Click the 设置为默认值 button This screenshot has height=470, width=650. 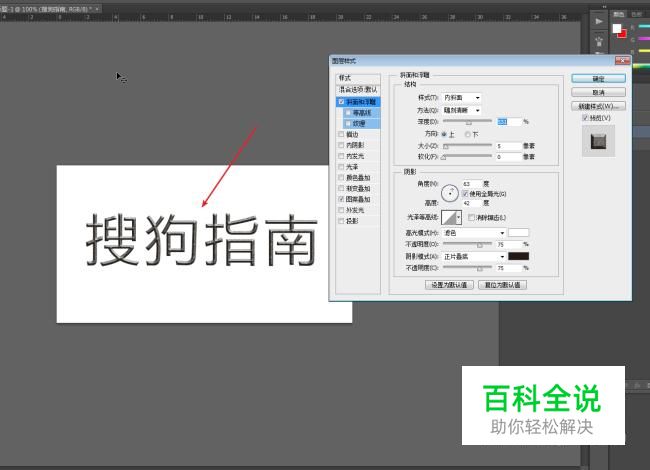click(449, 285)
